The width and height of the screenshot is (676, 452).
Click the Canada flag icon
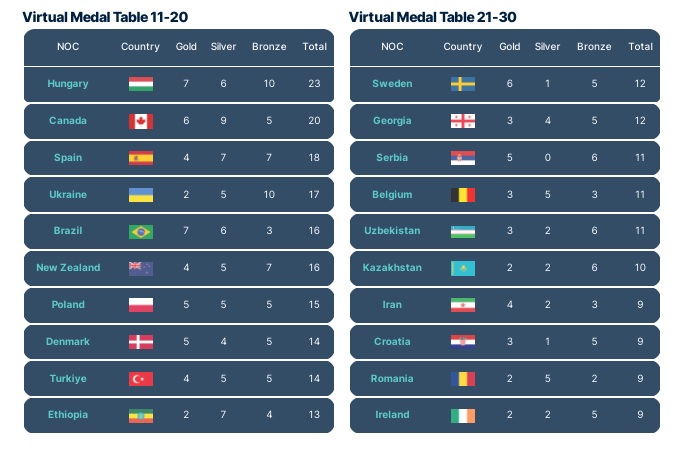140,121
